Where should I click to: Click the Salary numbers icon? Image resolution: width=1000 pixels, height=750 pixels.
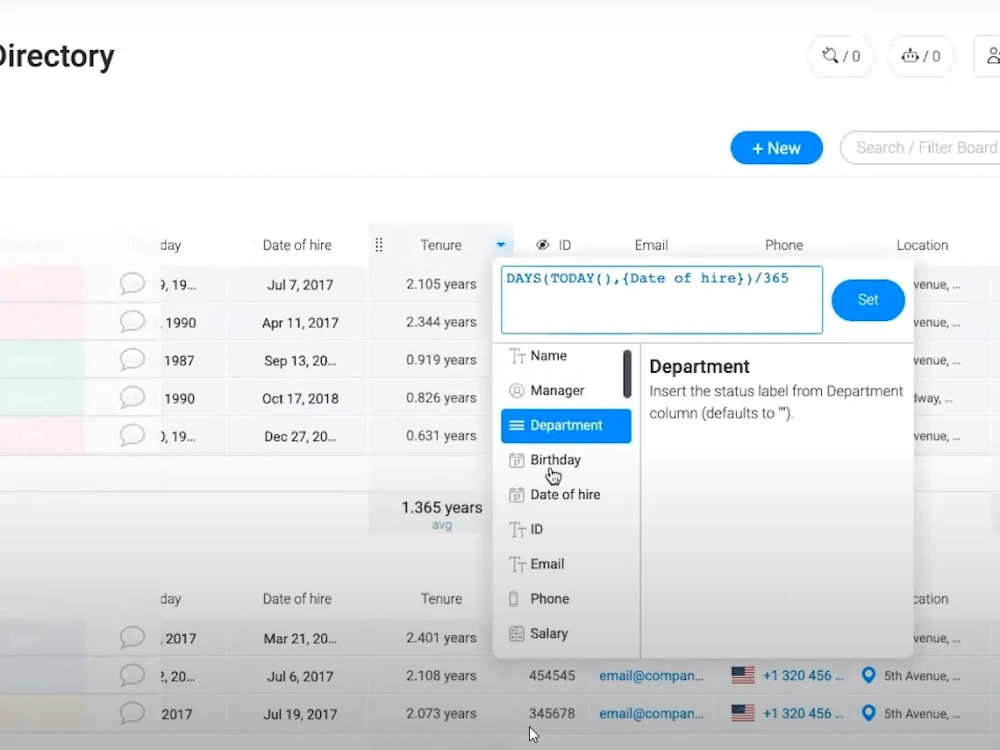pyautogui.click(x=517, y=633)
